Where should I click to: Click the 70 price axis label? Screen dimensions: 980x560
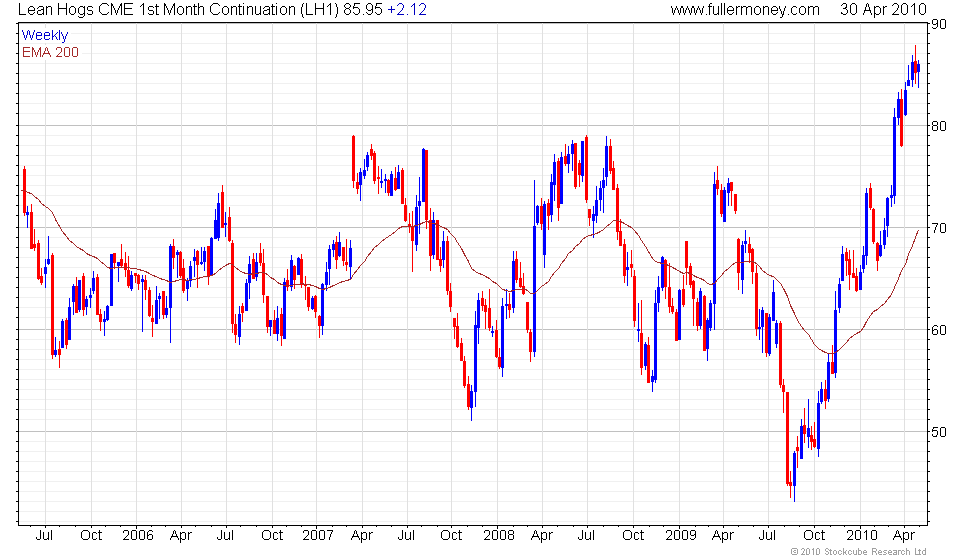[939, 228]
